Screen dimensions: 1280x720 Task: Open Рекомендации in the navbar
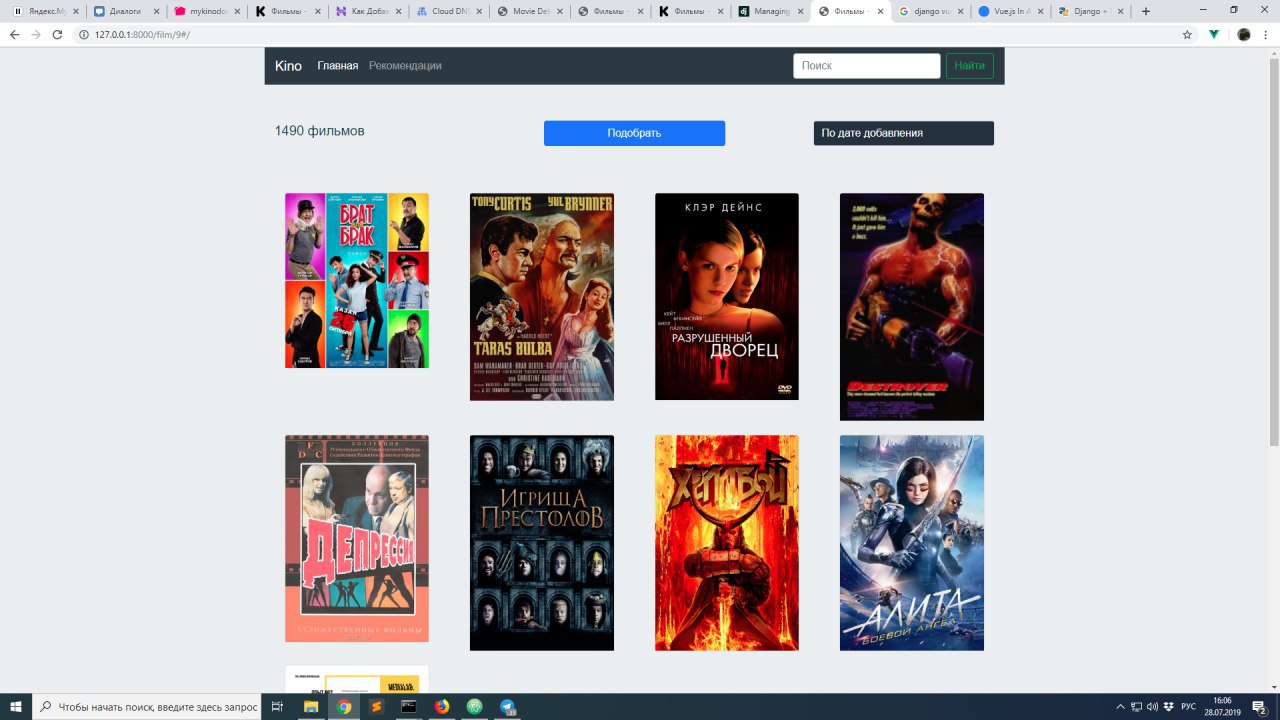(x=405, y=66)
